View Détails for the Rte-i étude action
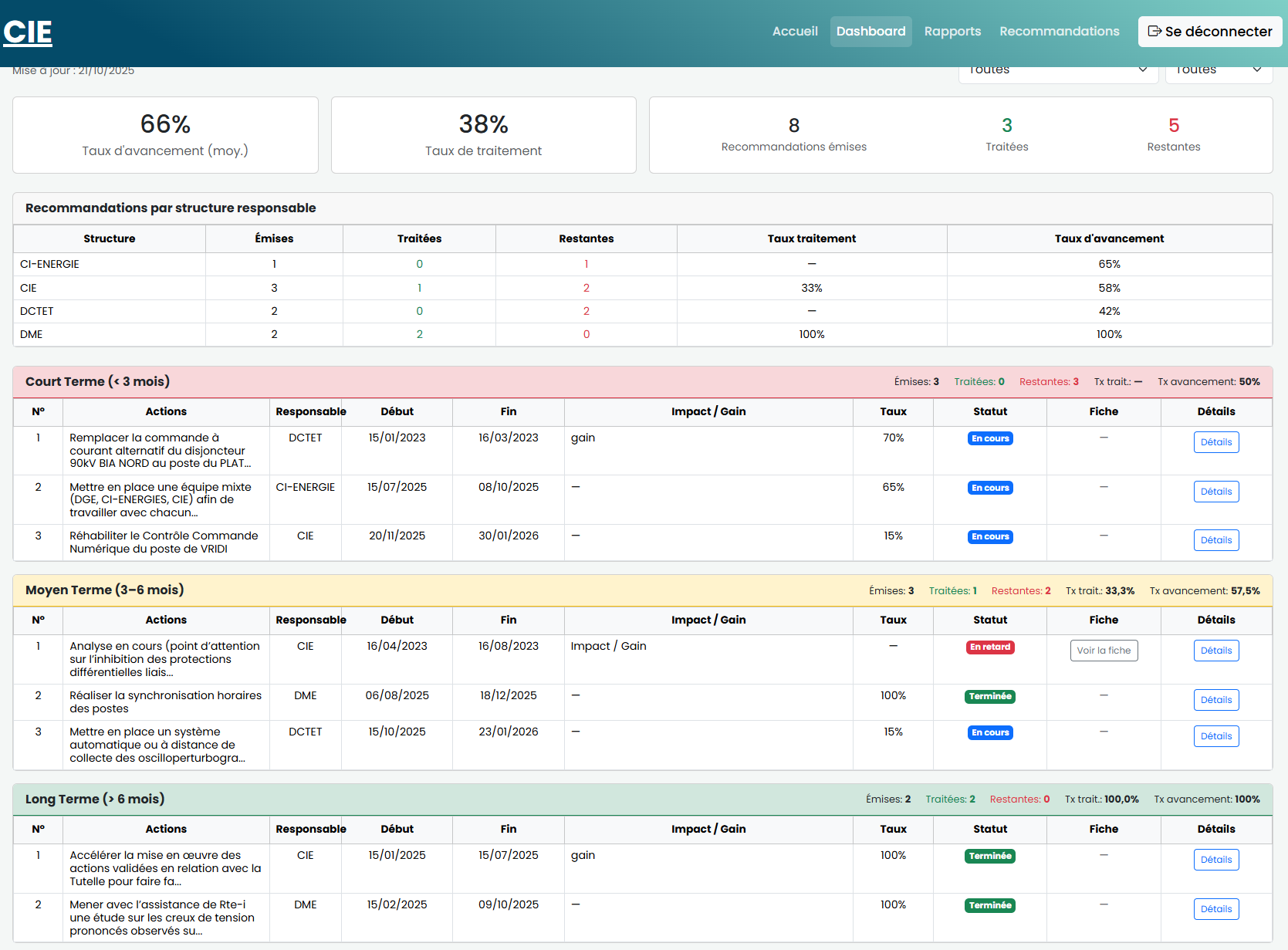The width and height of the screenshot is (1288, 950). 1215,909
